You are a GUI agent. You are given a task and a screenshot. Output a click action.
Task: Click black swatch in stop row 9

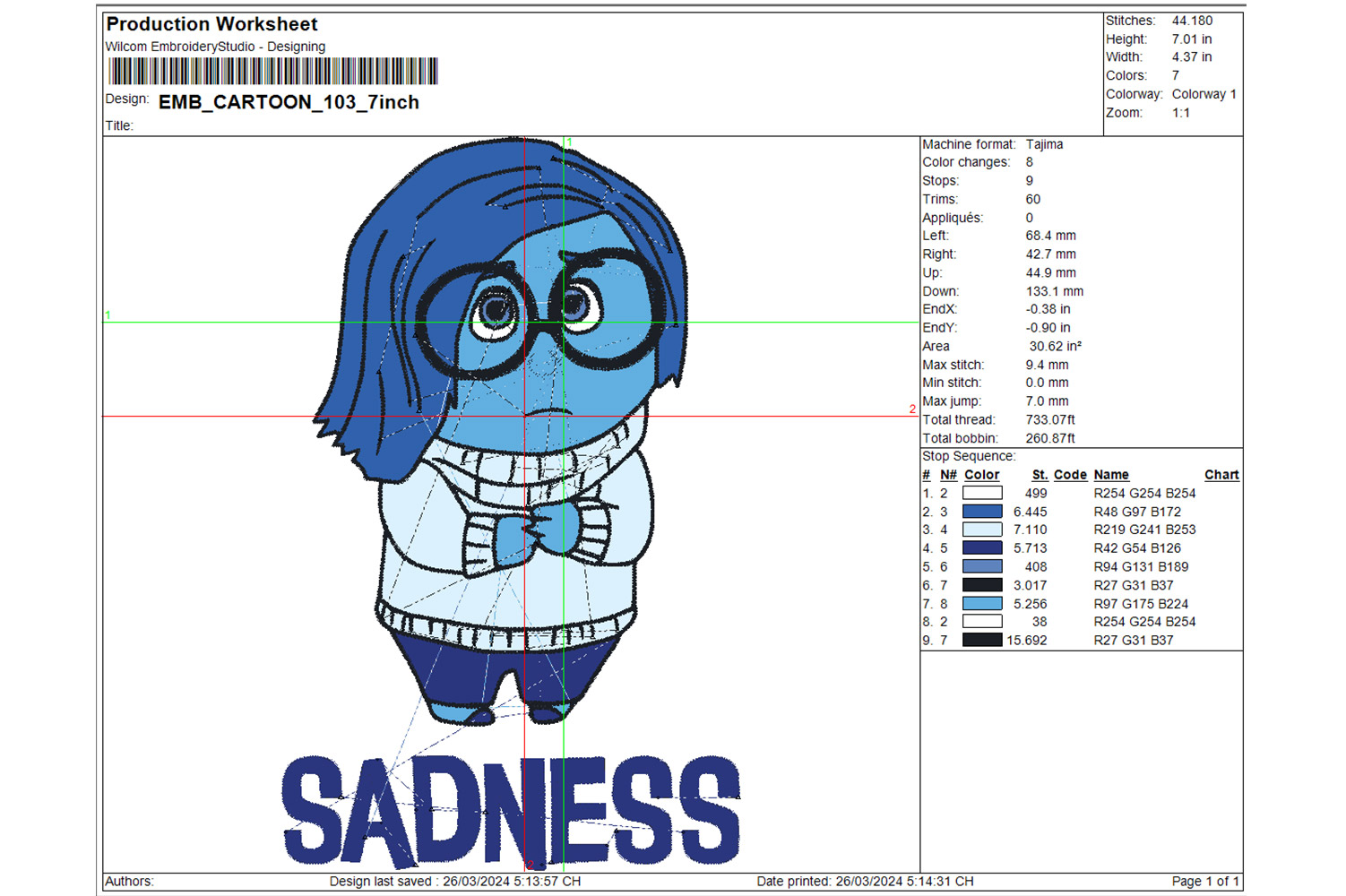tap(982, 640)
